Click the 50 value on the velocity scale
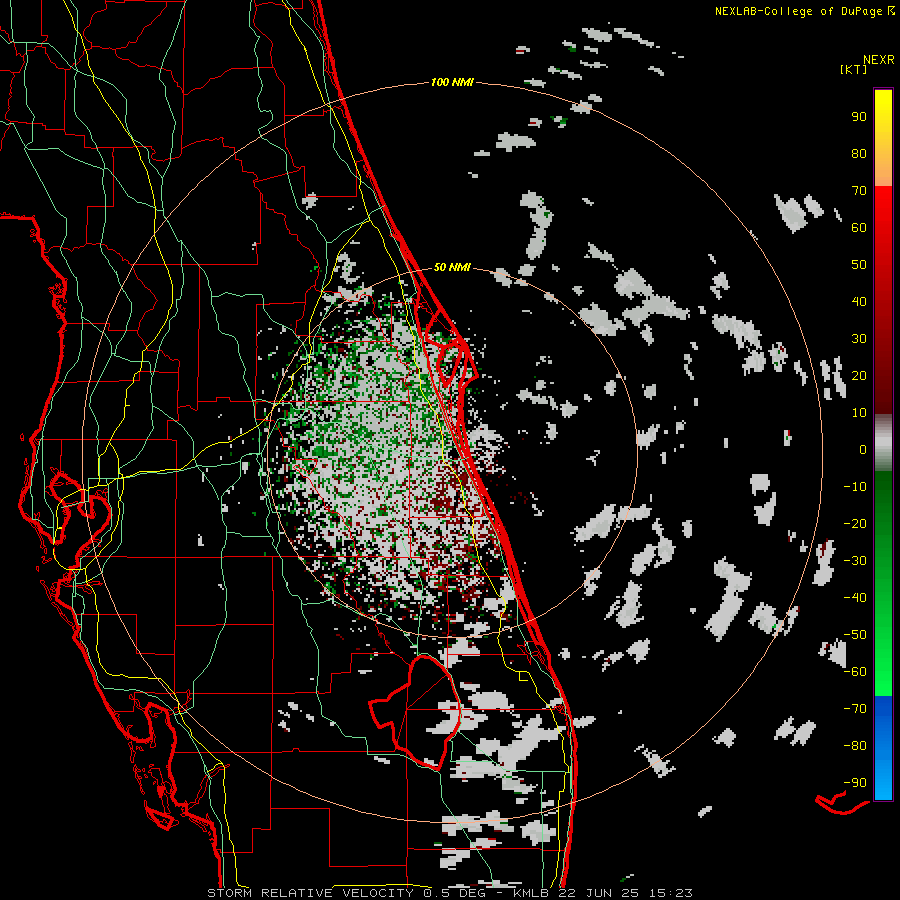 click(x=859, y=265)
